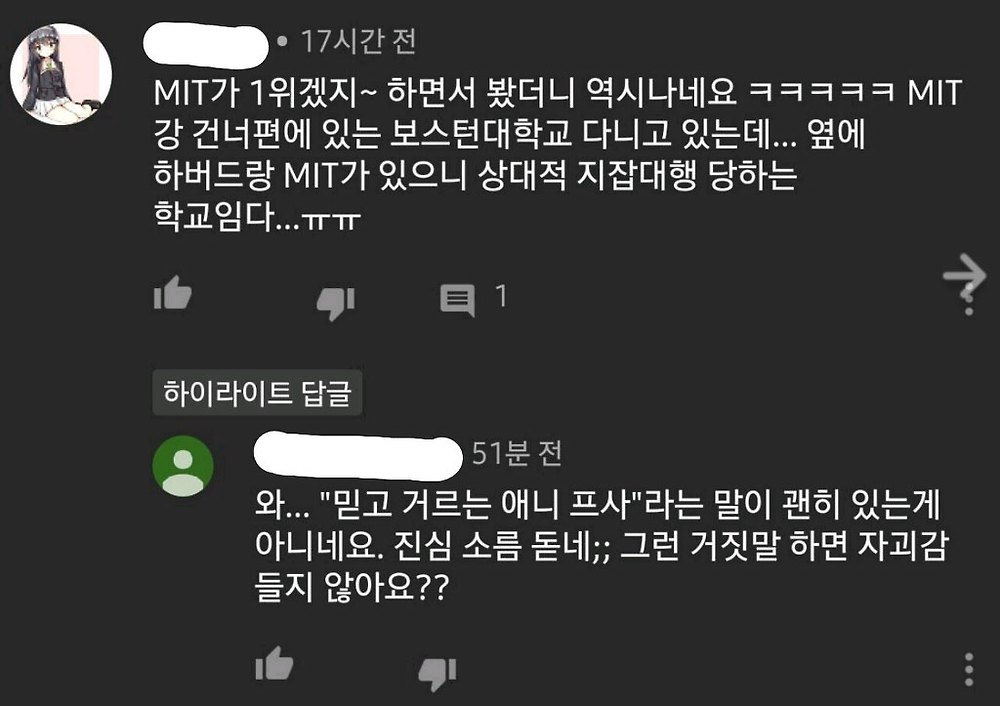Dislike the top MIT comment

point(335,302)
